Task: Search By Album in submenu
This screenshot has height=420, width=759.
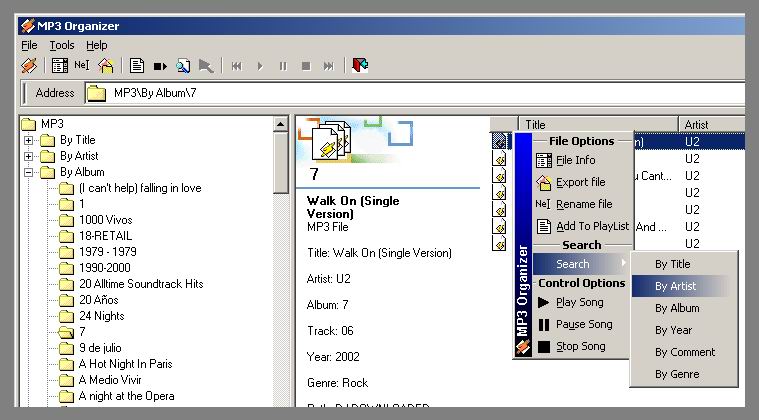Action: click(684, 308)
